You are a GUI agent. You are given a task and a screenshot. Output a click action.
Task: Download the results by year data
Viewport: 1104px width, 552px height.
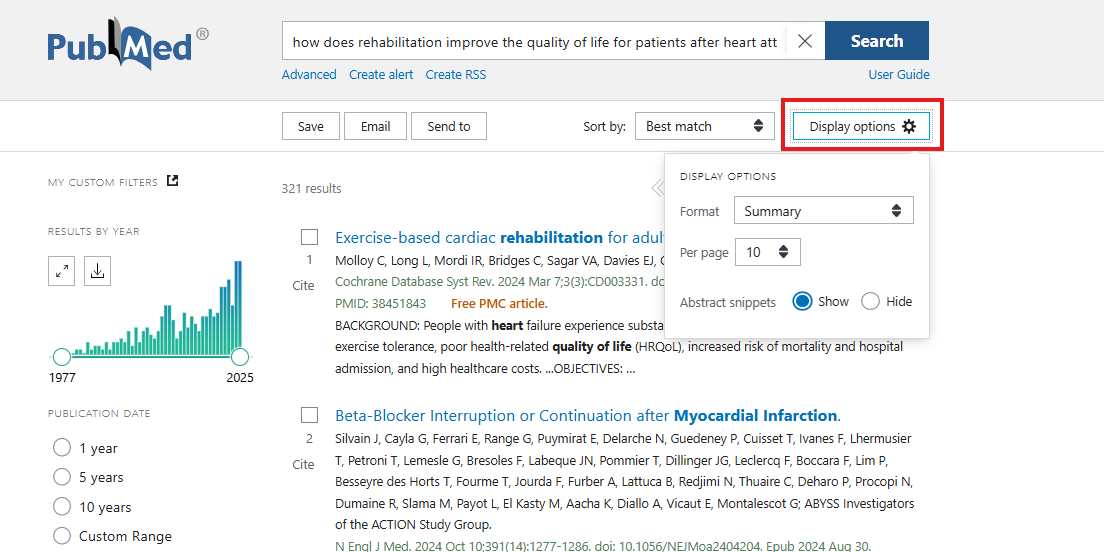(x=97, y=271)
